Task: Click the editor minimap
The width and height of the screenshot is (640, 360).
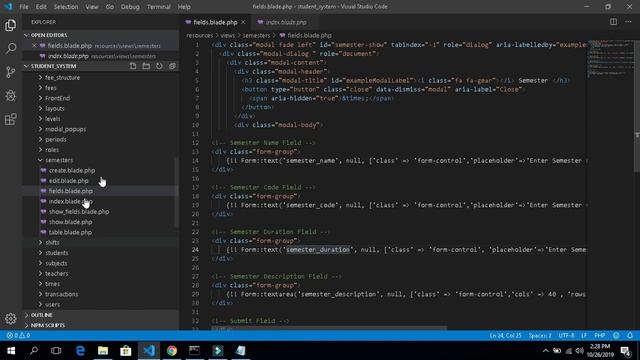Action: [610, 58]
